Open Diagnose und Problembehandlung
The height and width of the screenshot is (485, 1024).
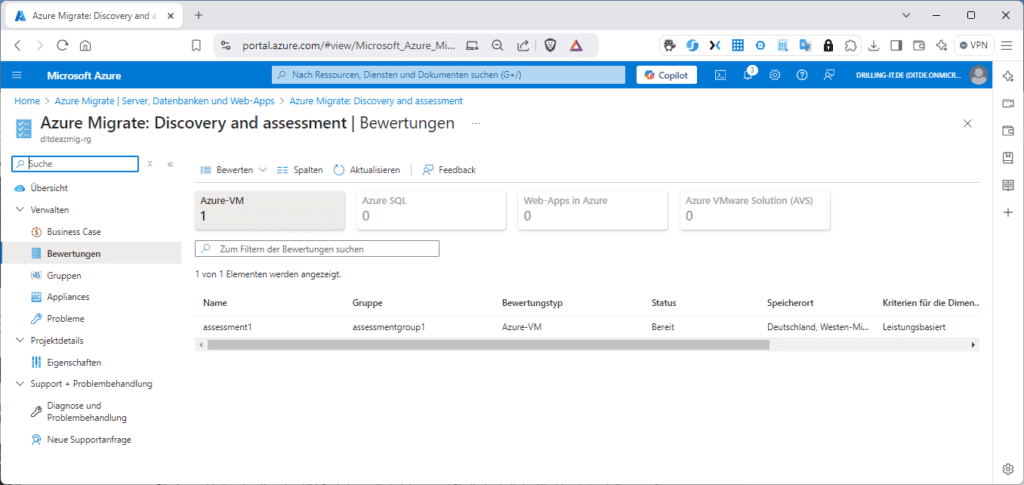pos(86,411)
